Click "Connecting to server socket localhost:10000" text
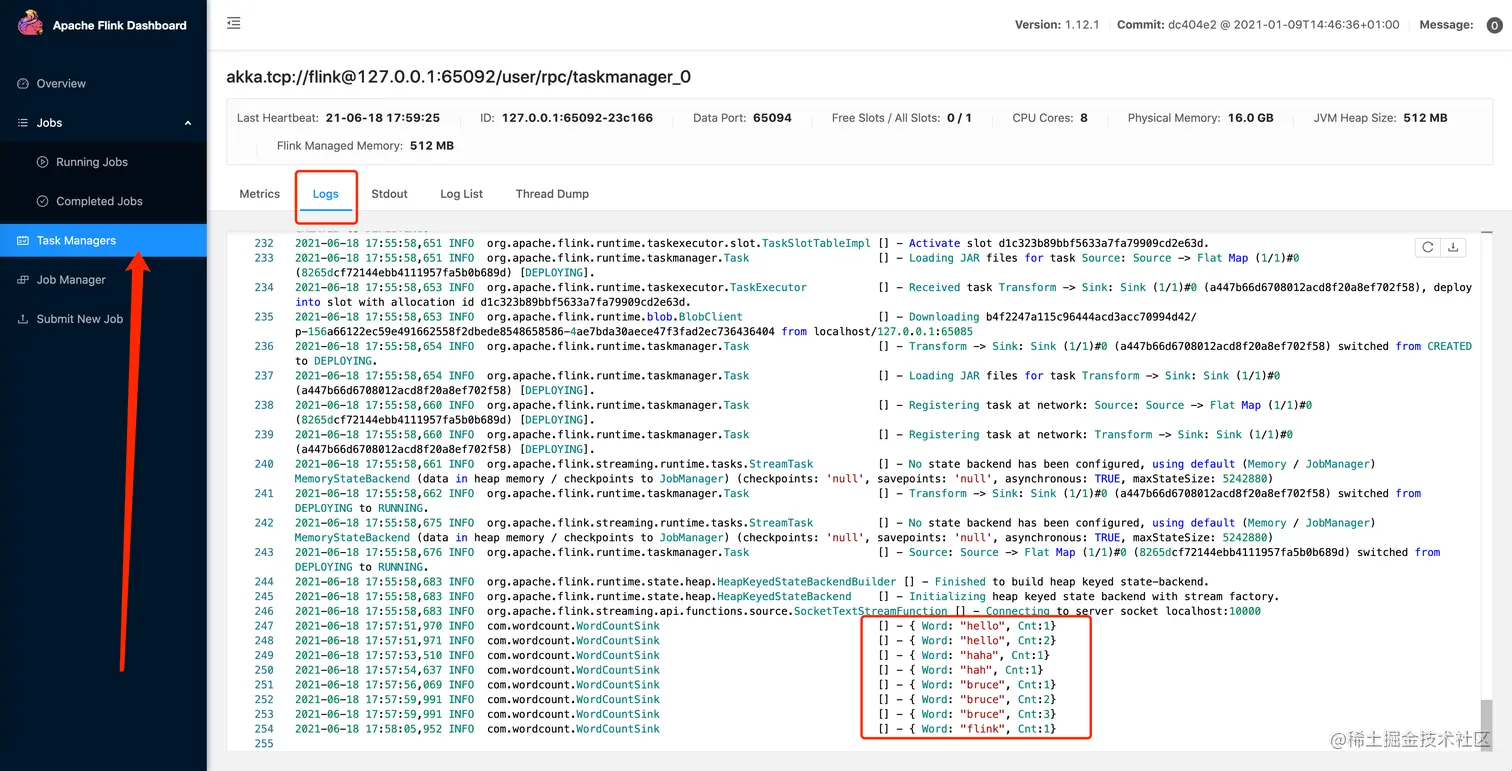1512x771 pixels. (x=1123, y=611)
